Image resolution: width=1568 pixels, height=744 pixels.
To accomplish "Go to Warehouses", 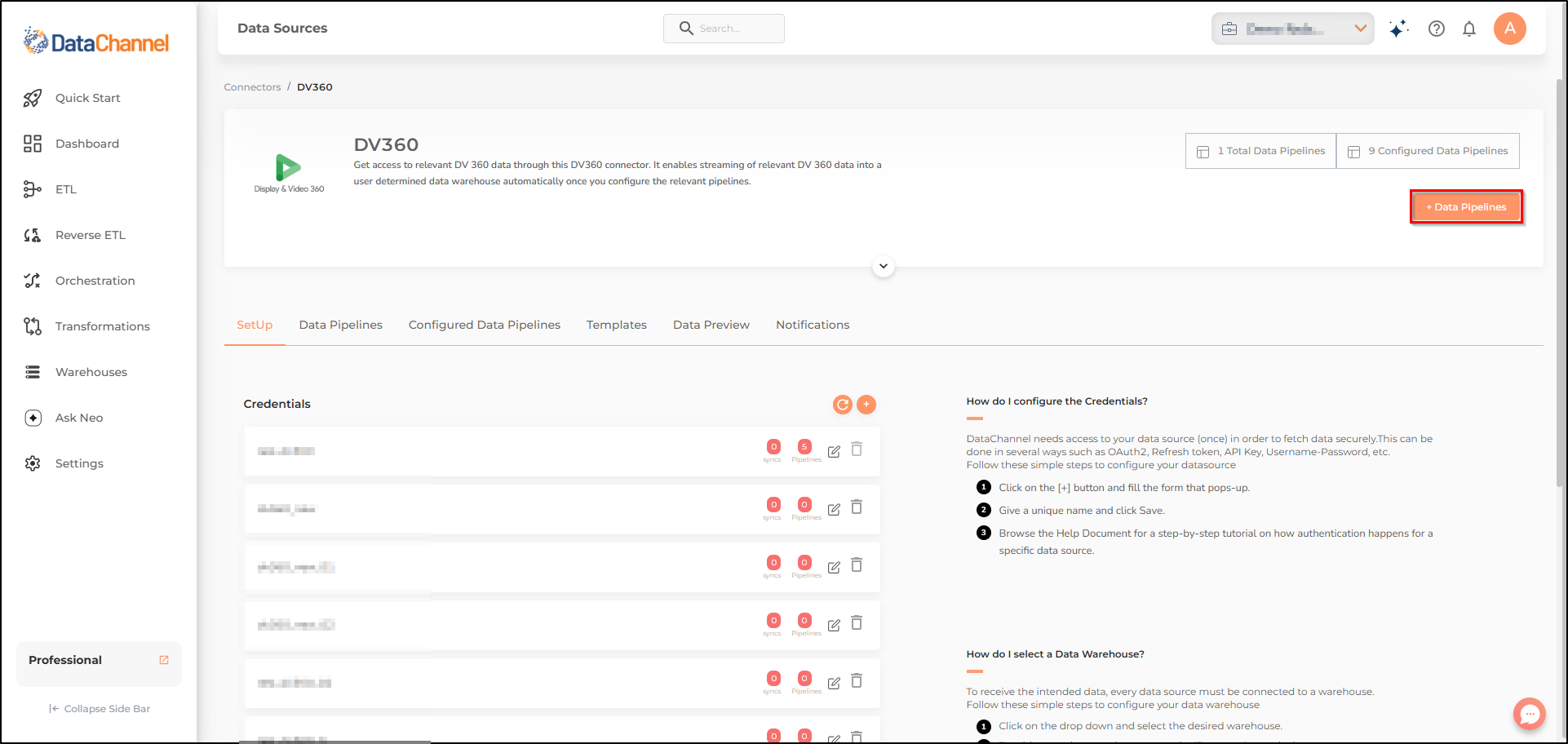I will 76,372.
